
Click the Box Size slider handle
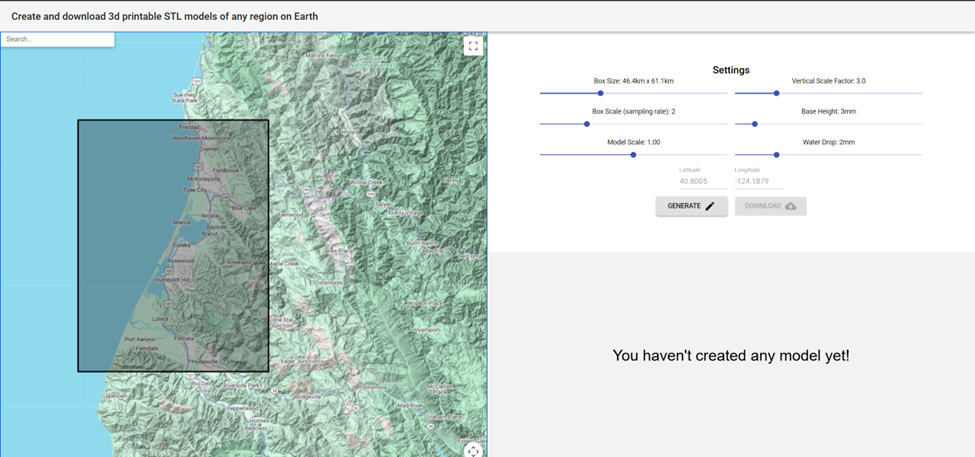coord(600,93)
